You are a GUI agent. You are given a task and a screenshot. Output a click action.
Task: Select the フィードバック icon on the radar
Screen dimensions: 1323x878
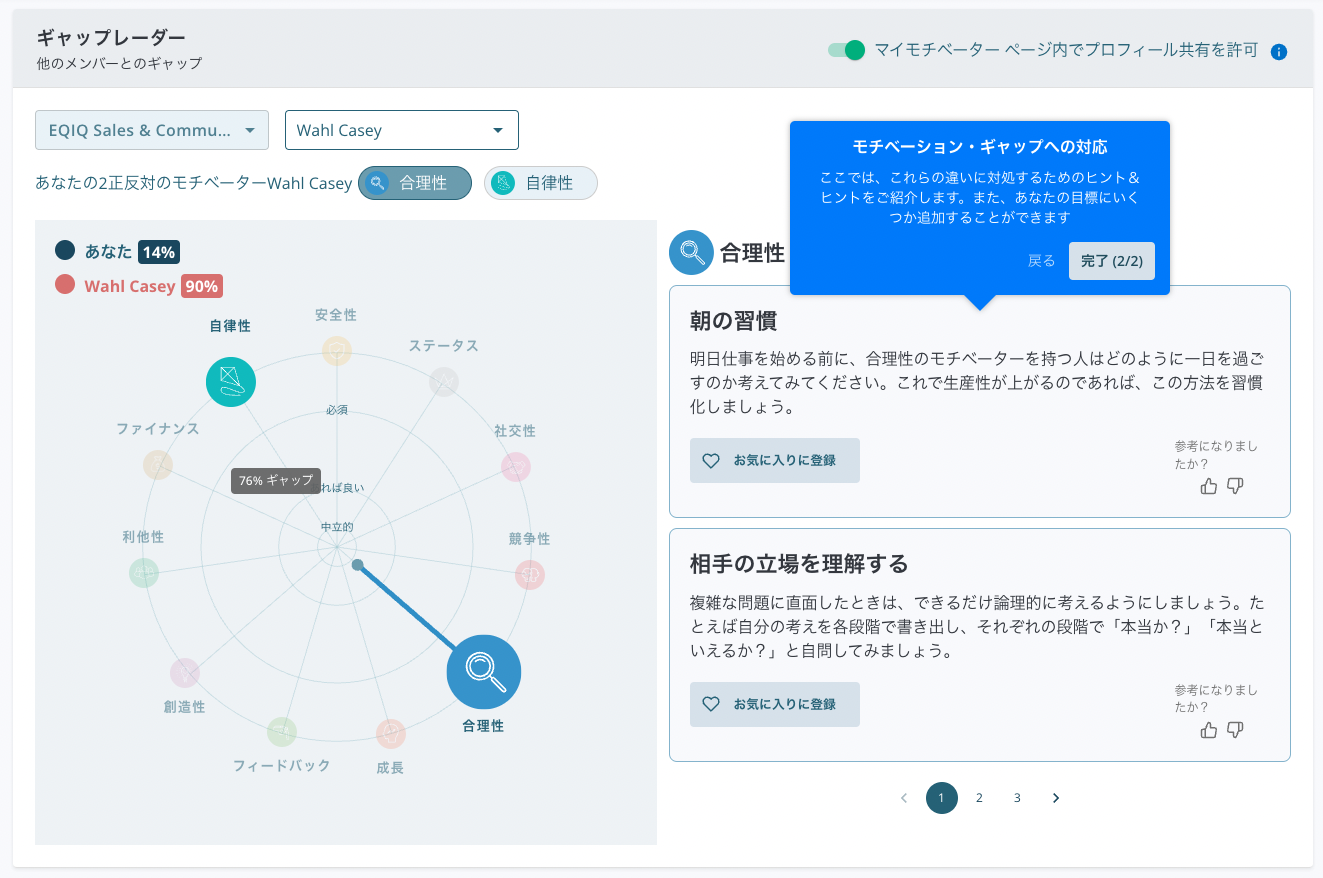click(x=282, y=732)
